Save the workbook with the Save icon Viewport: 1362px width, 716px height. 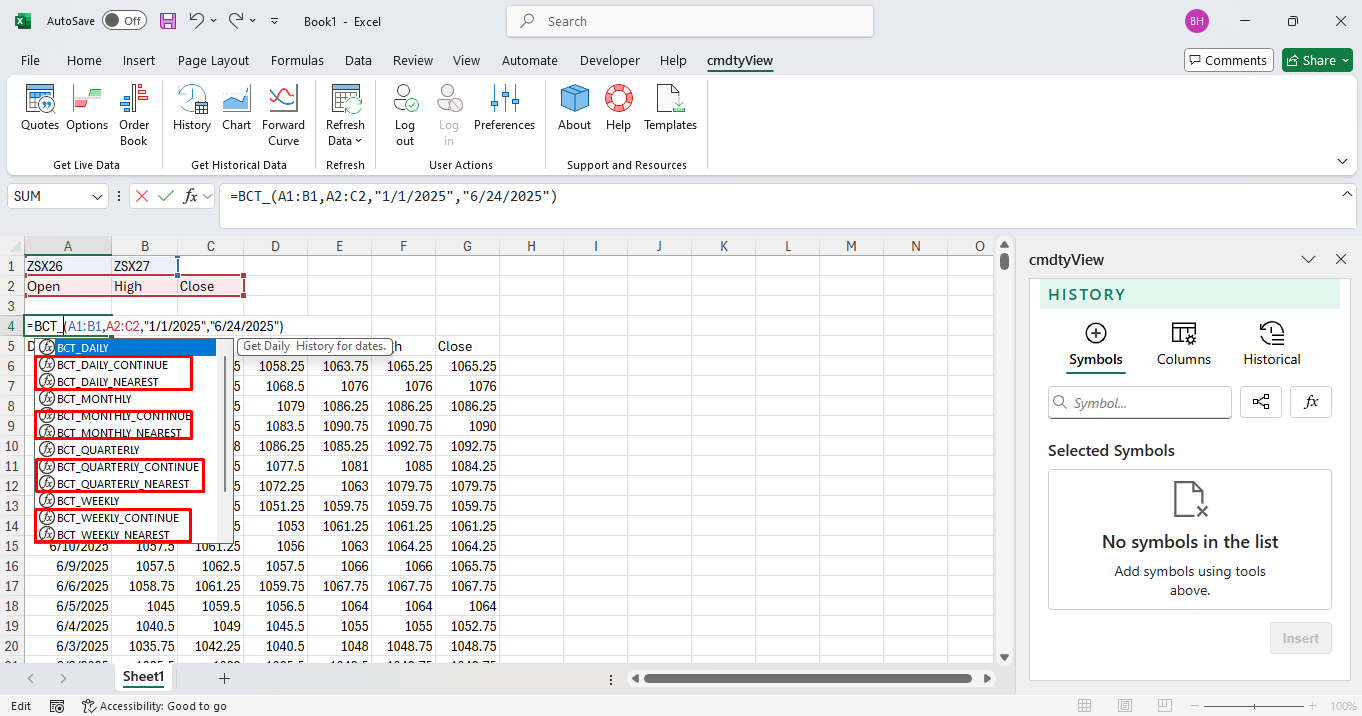pyautogui.click(x=168, y=21)
